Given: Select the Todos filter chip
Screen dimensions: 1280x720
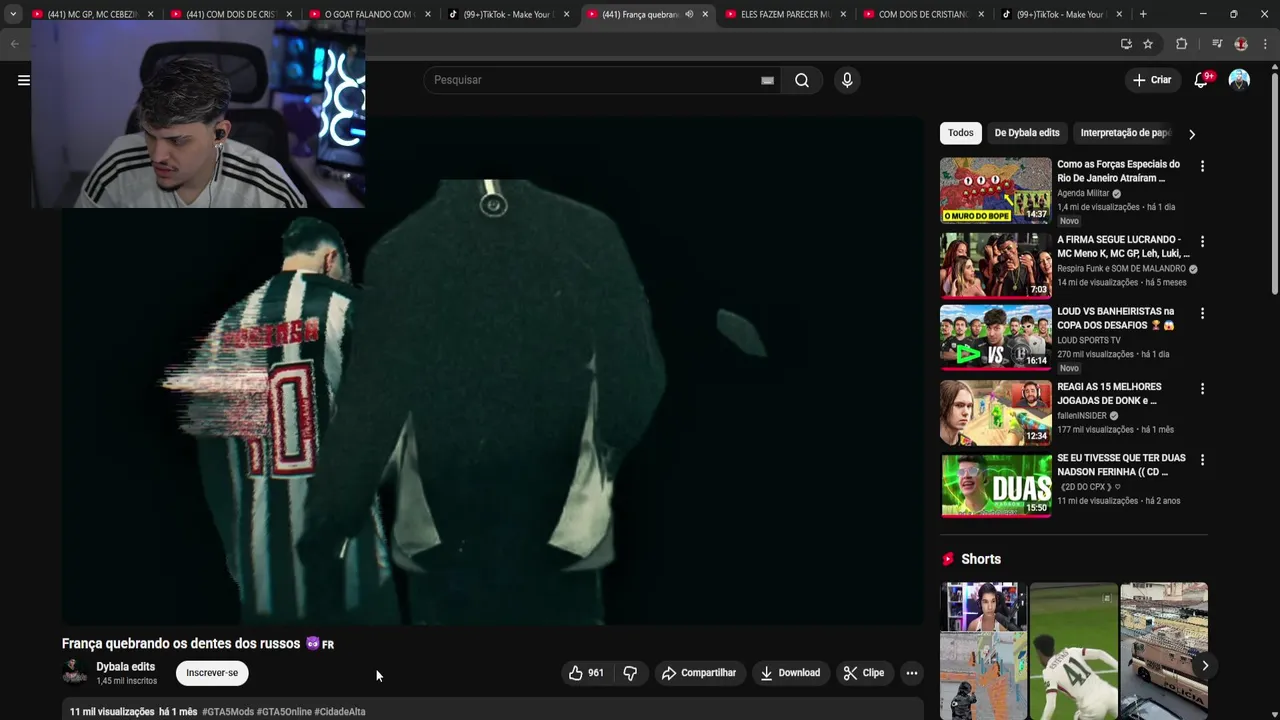Looking at the screenshot, I should pos(960,133).
